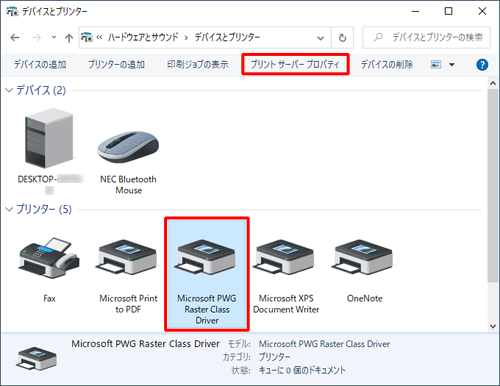
Task: Click ハードウェアとサウンド breadcrumb
Action: click(x=143, y=37)
